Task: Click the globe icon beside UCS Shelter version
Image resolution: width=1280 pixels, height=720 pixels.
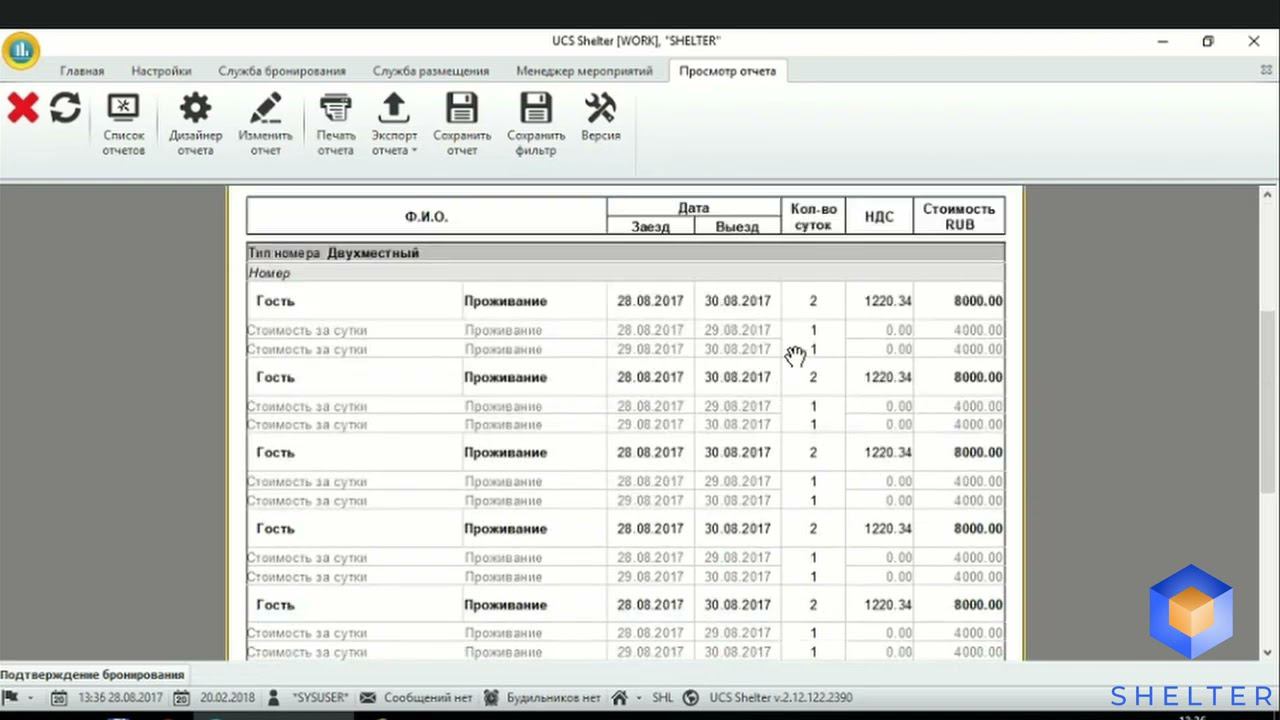Action: click(x=690, y=697)
